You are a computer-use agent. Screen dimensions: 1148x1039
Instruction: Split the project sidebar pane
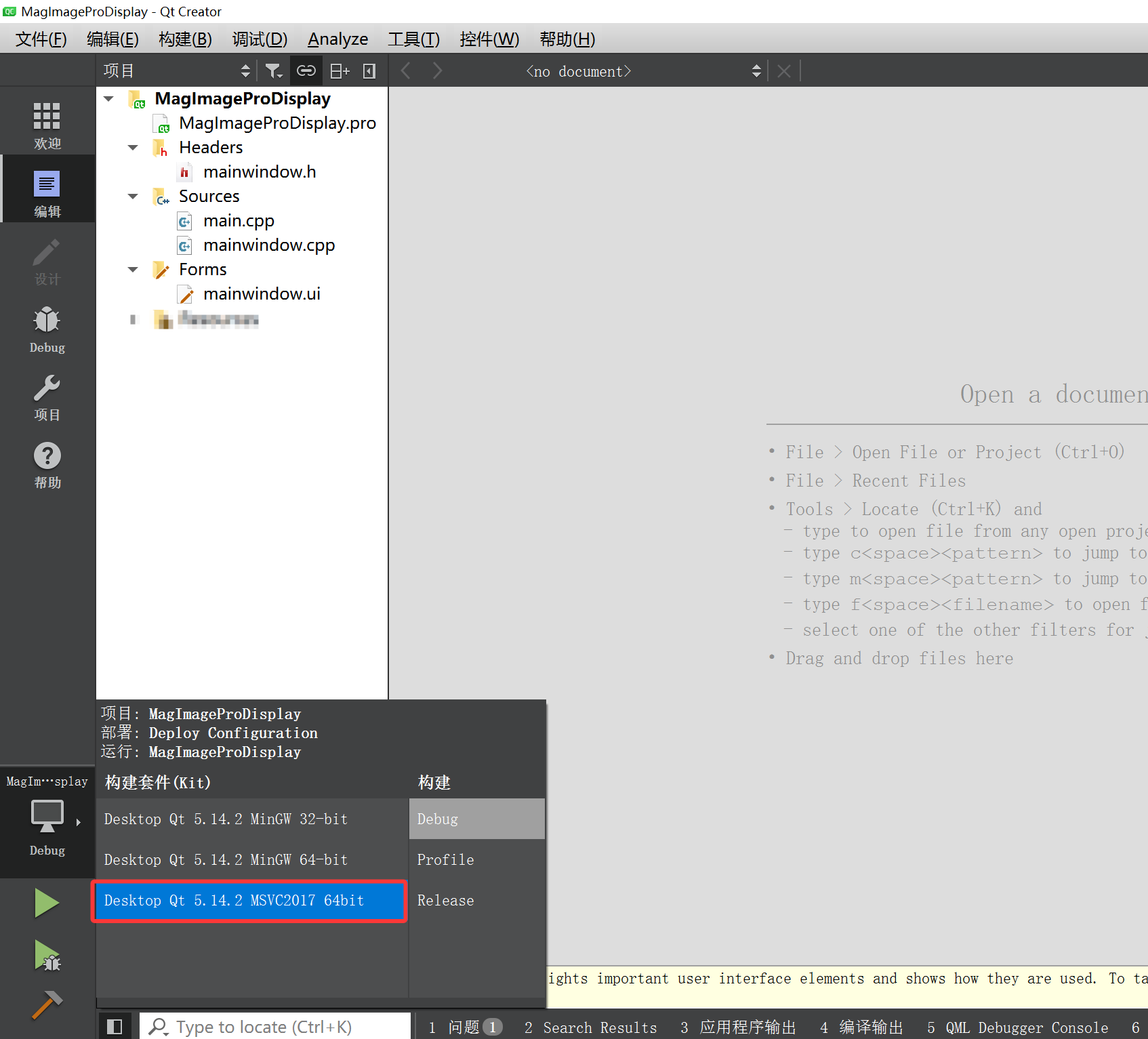[x=339, y=71]
